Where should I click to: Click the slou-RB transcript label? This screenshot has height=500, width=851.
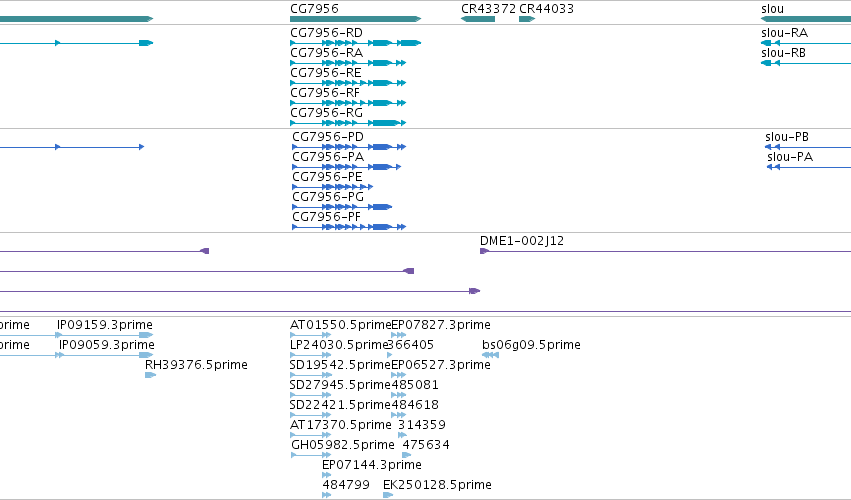click(784, 53)
